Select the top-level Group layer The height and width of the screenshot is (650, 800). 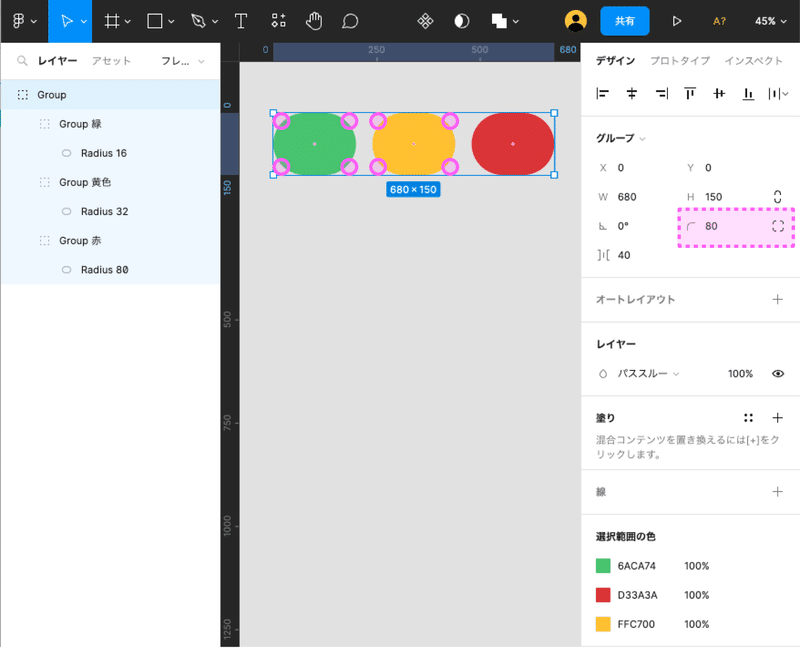click(110, 94)
